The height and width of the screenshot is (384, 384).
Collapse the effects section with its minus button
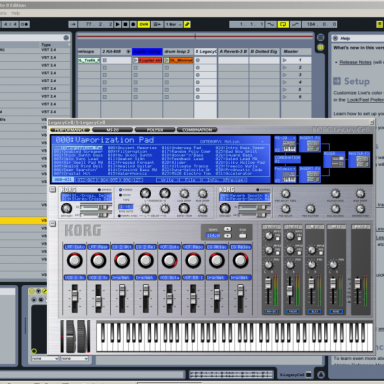(x=53, y=190)
